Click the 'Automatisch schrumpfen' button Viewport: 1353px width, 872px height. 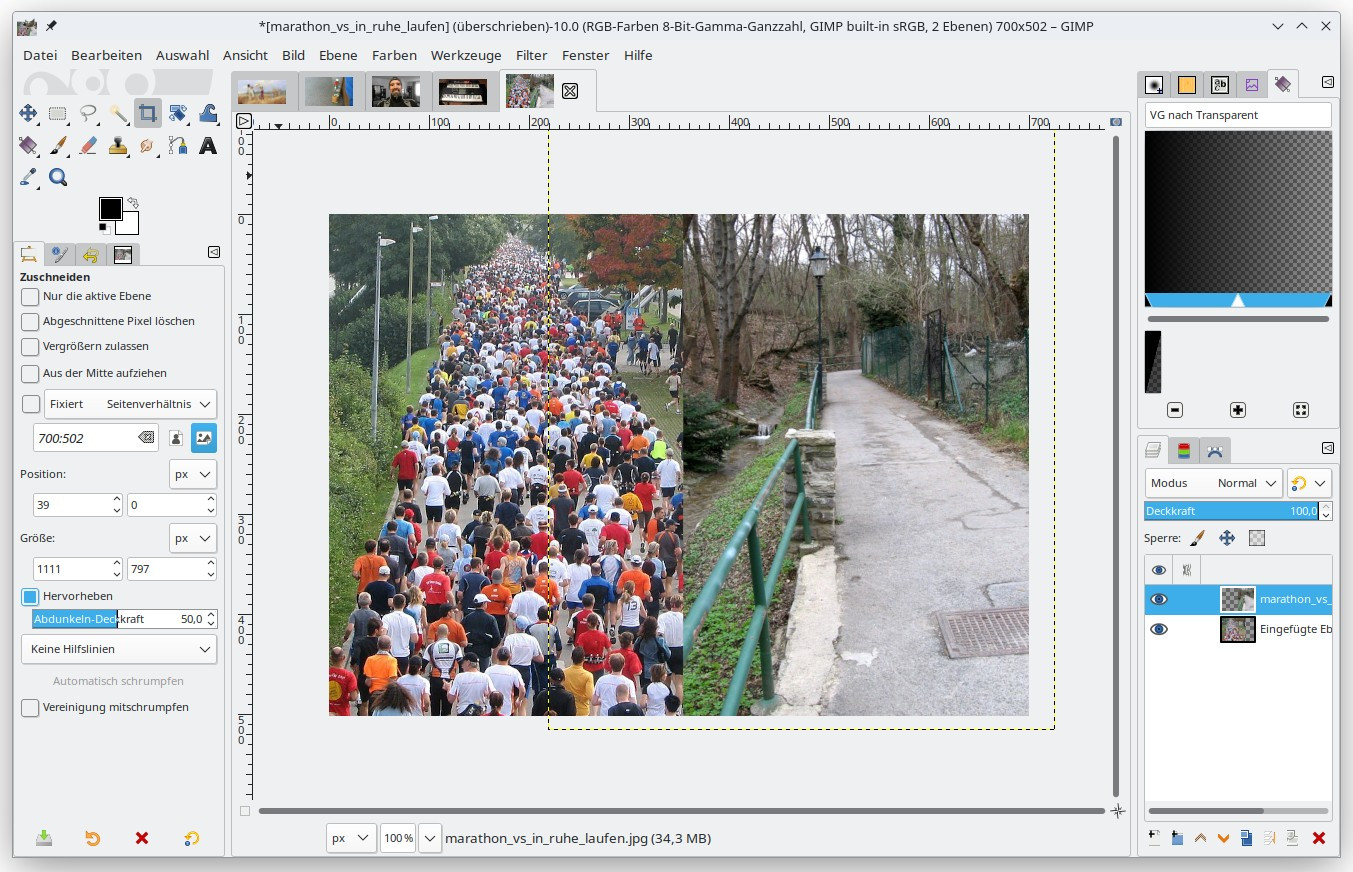118,681
